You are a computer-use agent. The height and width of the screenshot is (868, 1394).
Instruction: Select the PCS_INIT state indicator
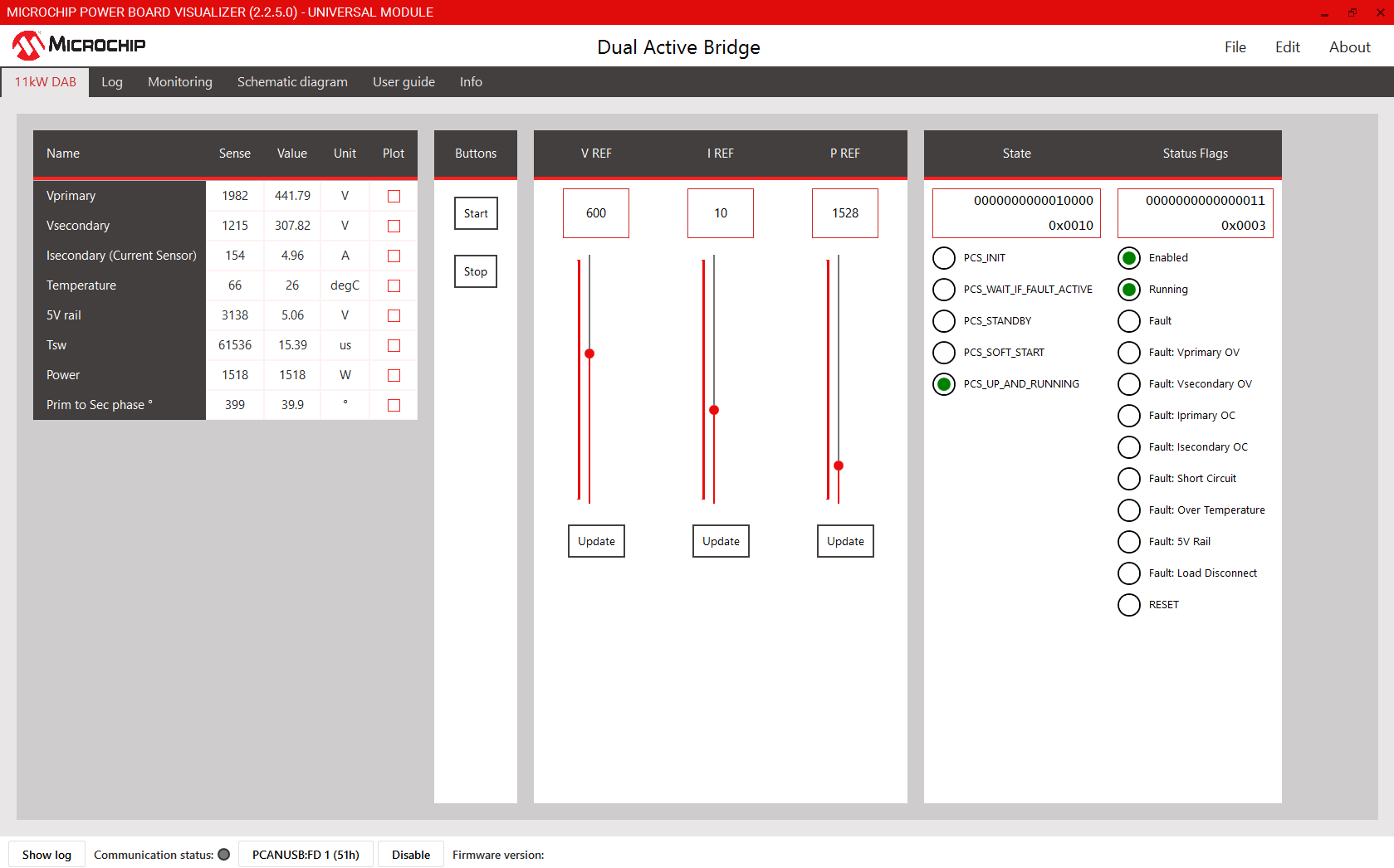tap(944, 258)
